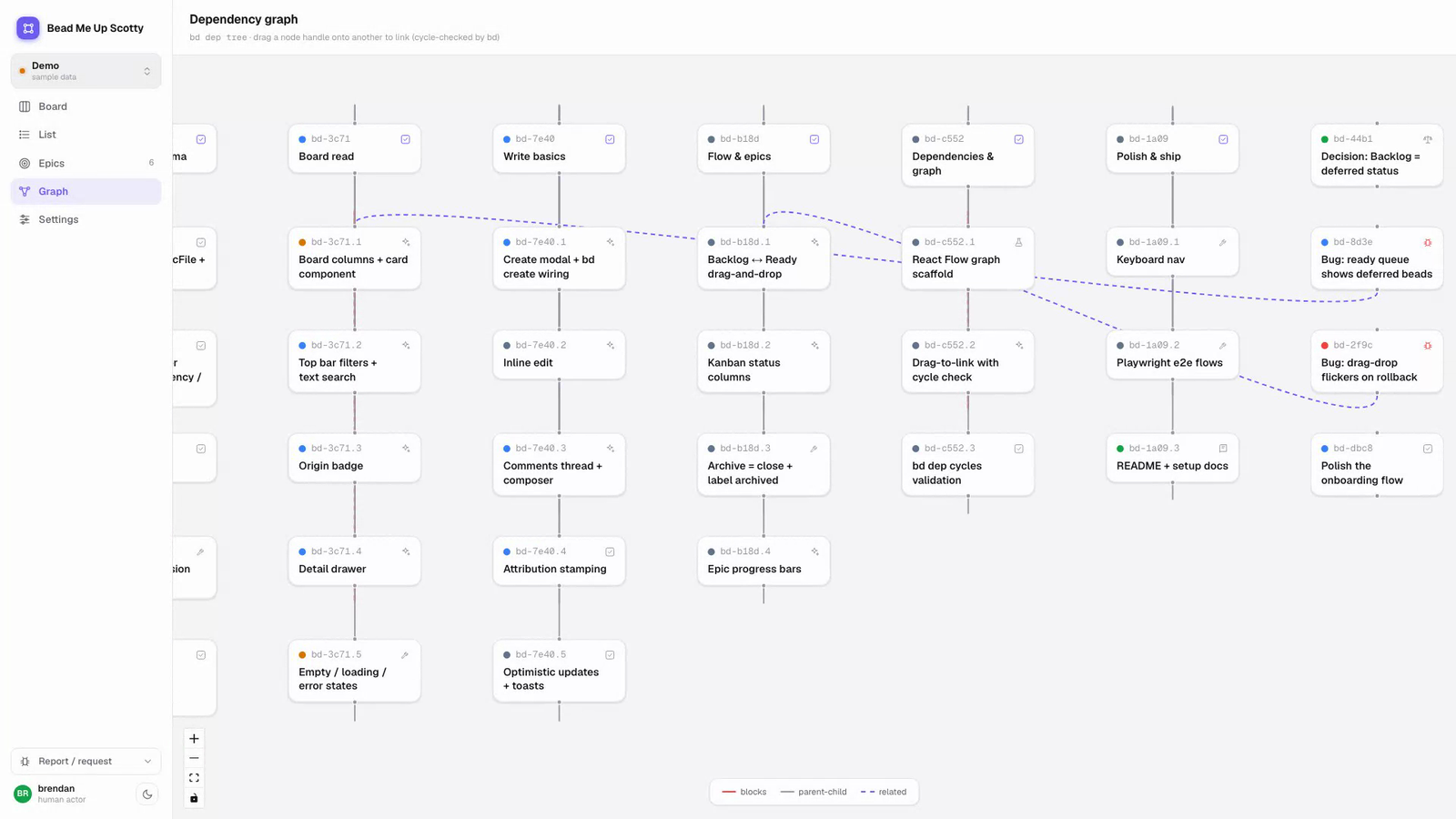Open the Detail drawer node
This screenshot has width=1456, height=819.
coord(355,561)
